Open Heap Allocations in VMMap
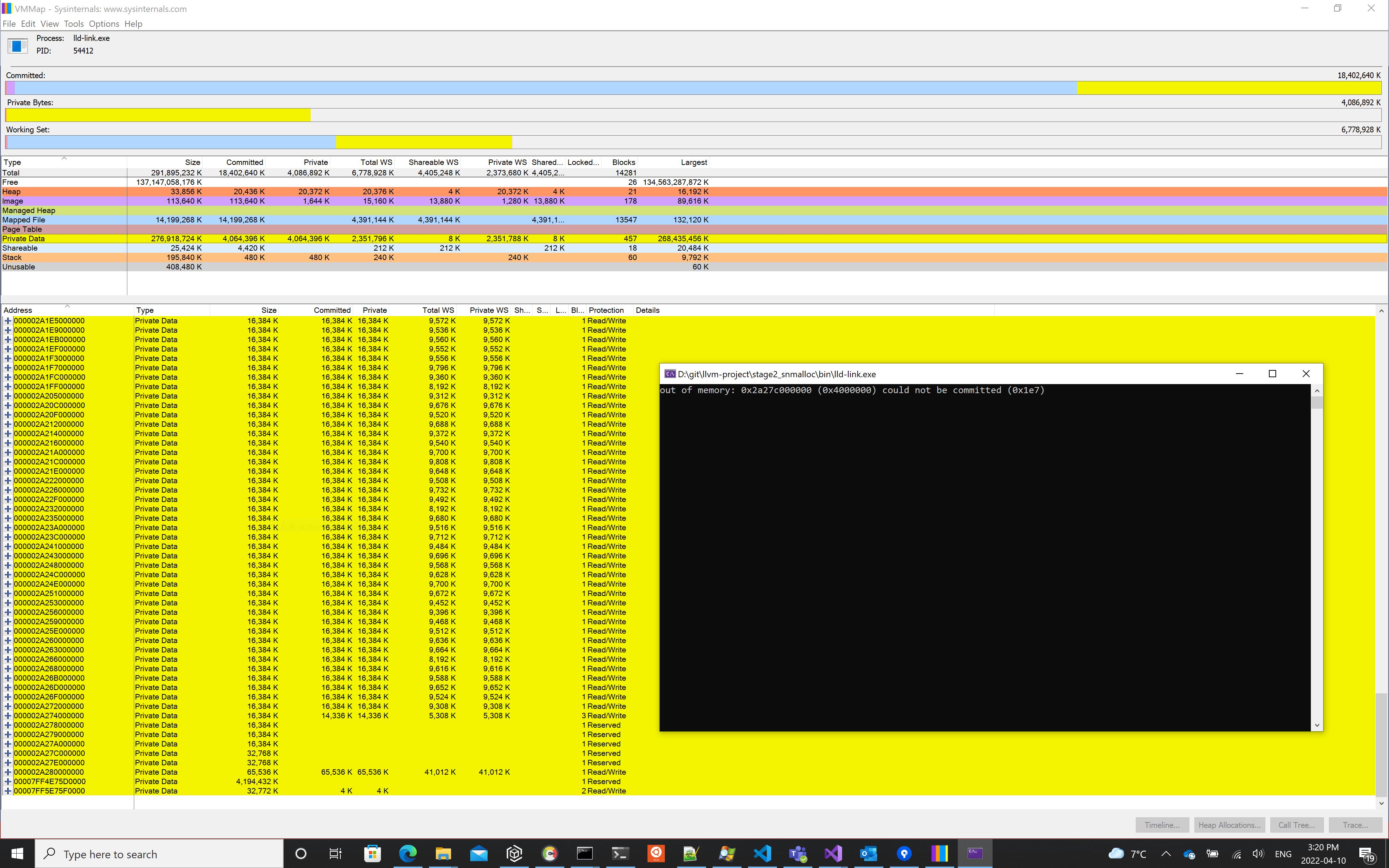This screenshot has height=868, width=1389. [1229, 824]
